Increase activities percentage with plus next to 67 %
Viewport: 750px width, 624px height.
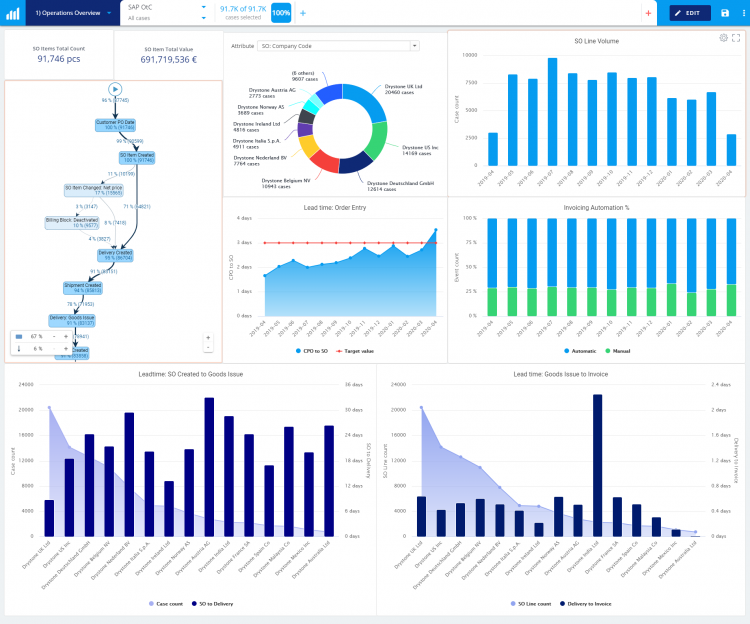pos(66,337)
